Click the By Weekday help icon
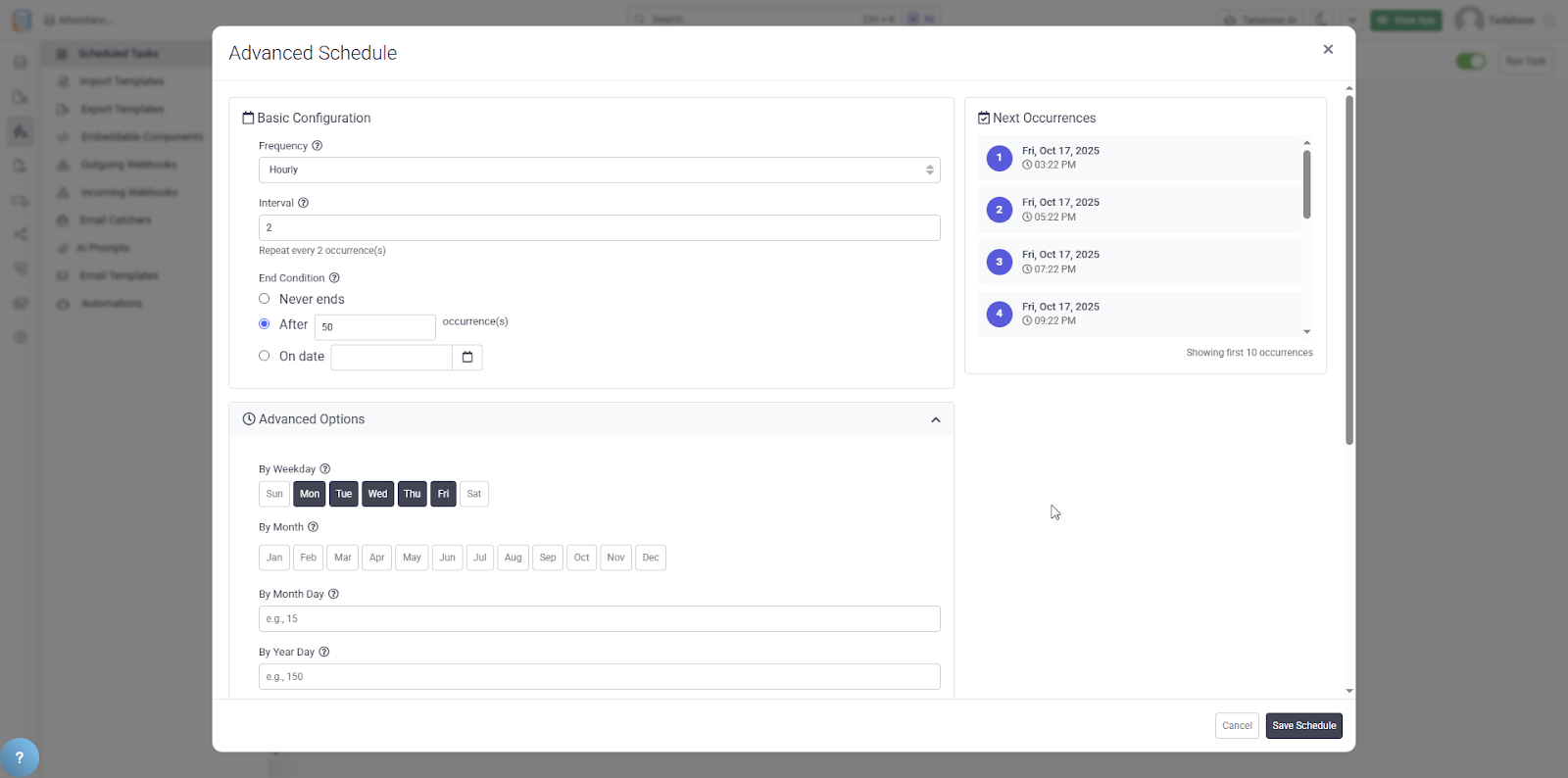 325,469
